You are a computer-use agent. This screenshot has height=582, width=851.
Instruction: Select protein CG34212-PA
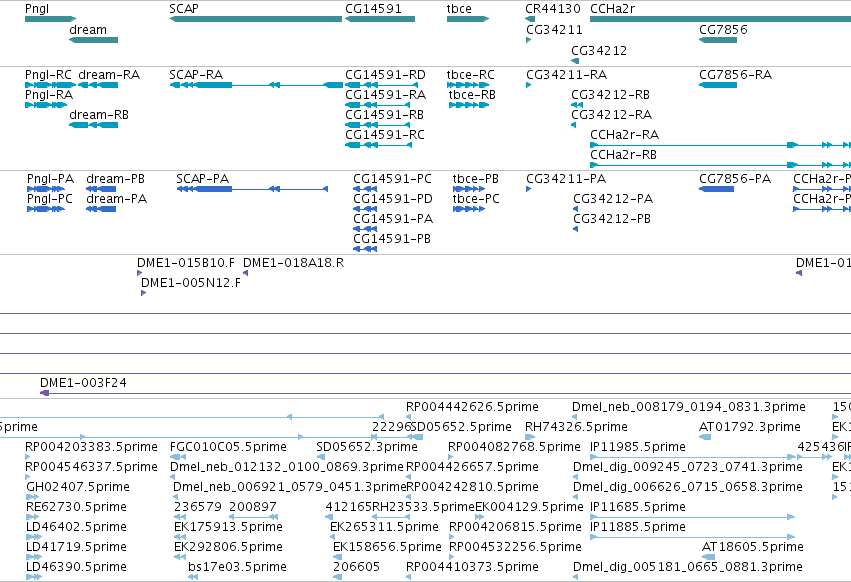coord(613,199)
